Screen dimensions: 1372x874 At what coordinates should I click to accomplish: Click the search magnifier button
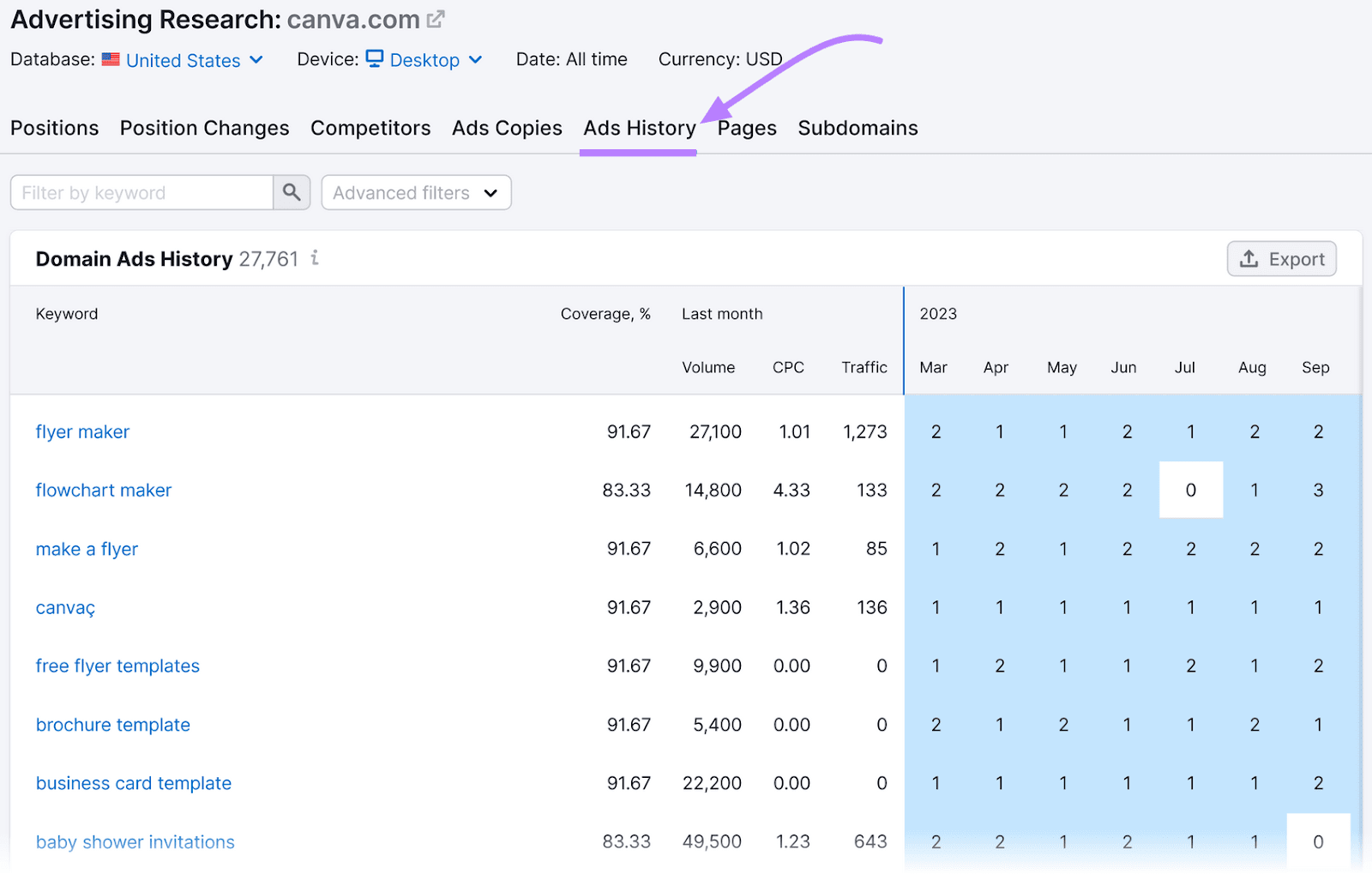pos(291,192)
